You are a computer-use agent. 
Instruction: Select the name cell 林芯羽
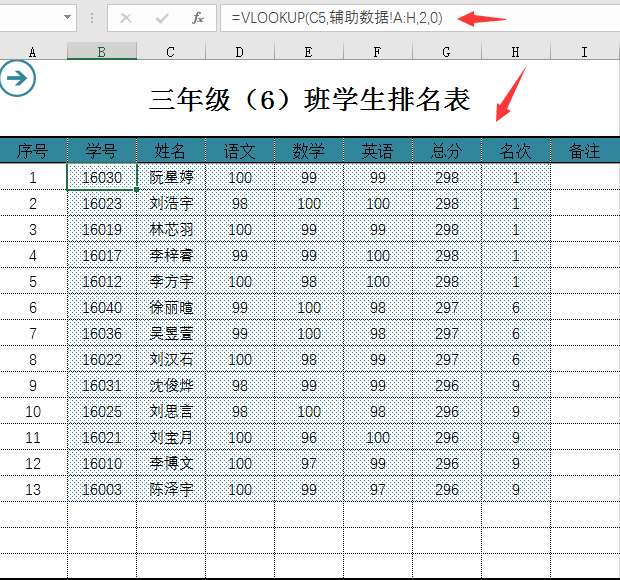coord(171,229)
